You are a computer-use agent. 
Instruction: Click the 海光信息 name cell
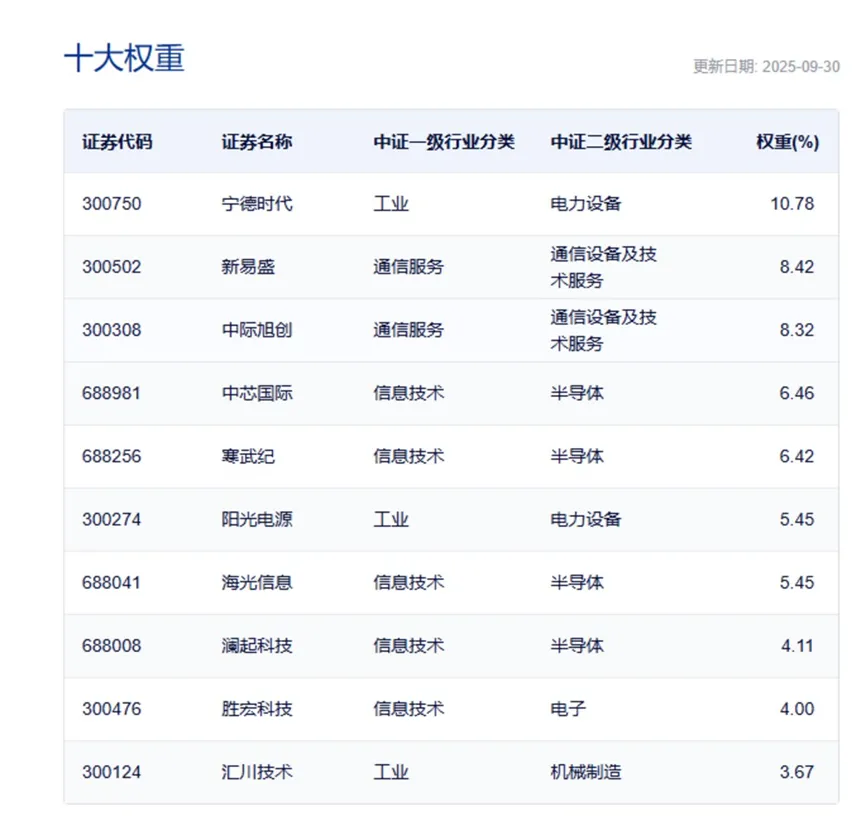[257, 582]
